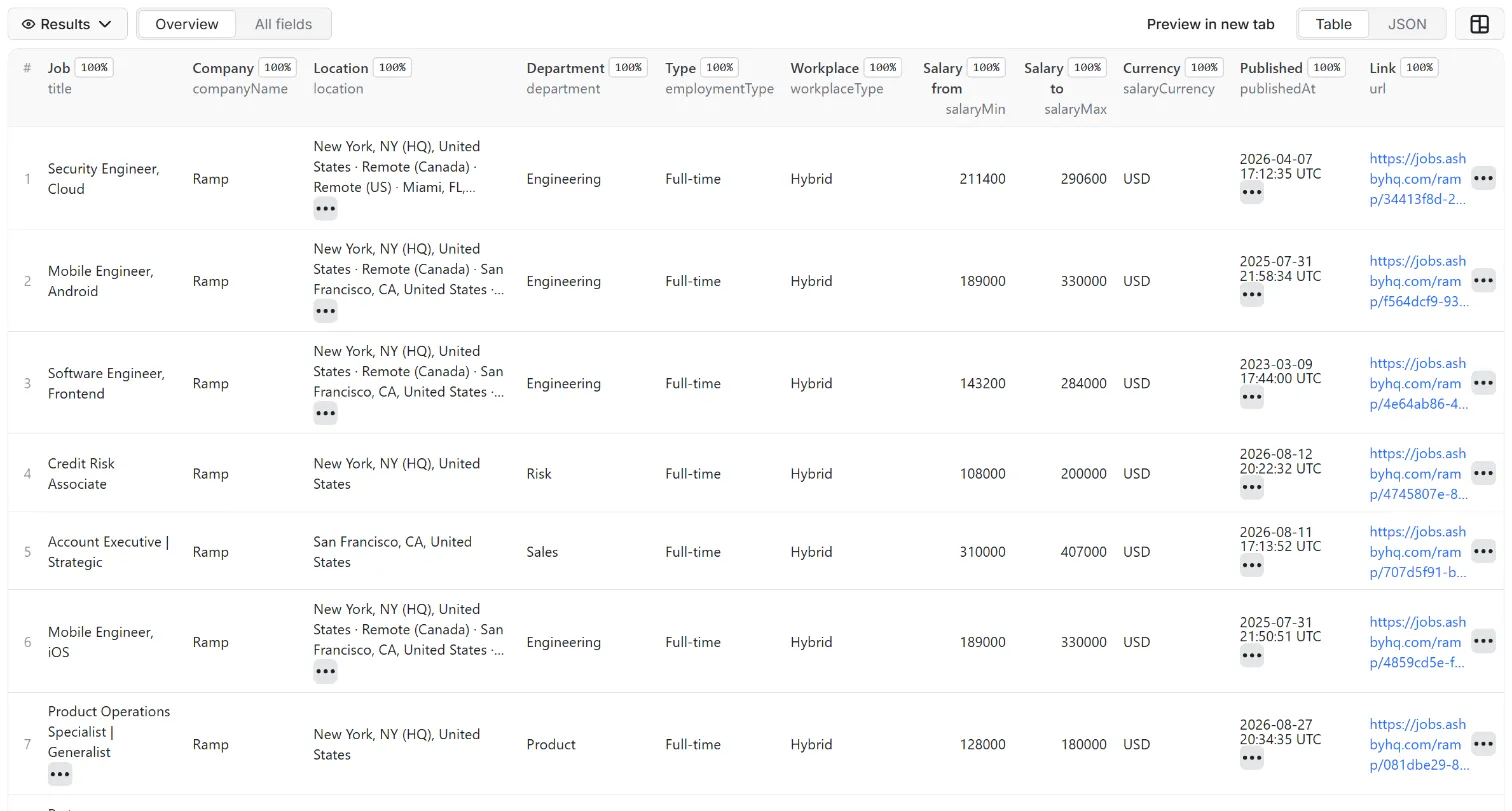Select the Table view tab
This screenshot has width=1512, height=811.
(x=1333, y=24)
